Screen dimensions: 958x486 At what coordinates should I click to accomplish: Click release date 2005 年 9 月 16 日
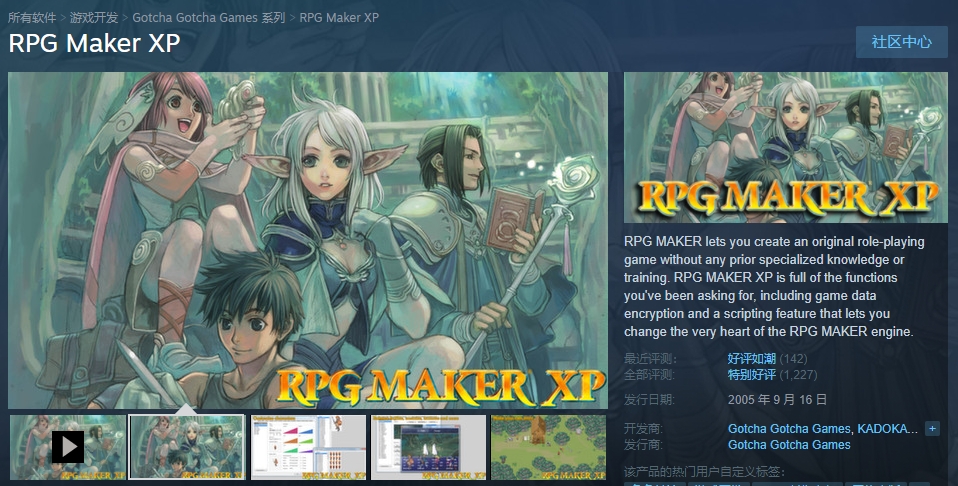777,400
